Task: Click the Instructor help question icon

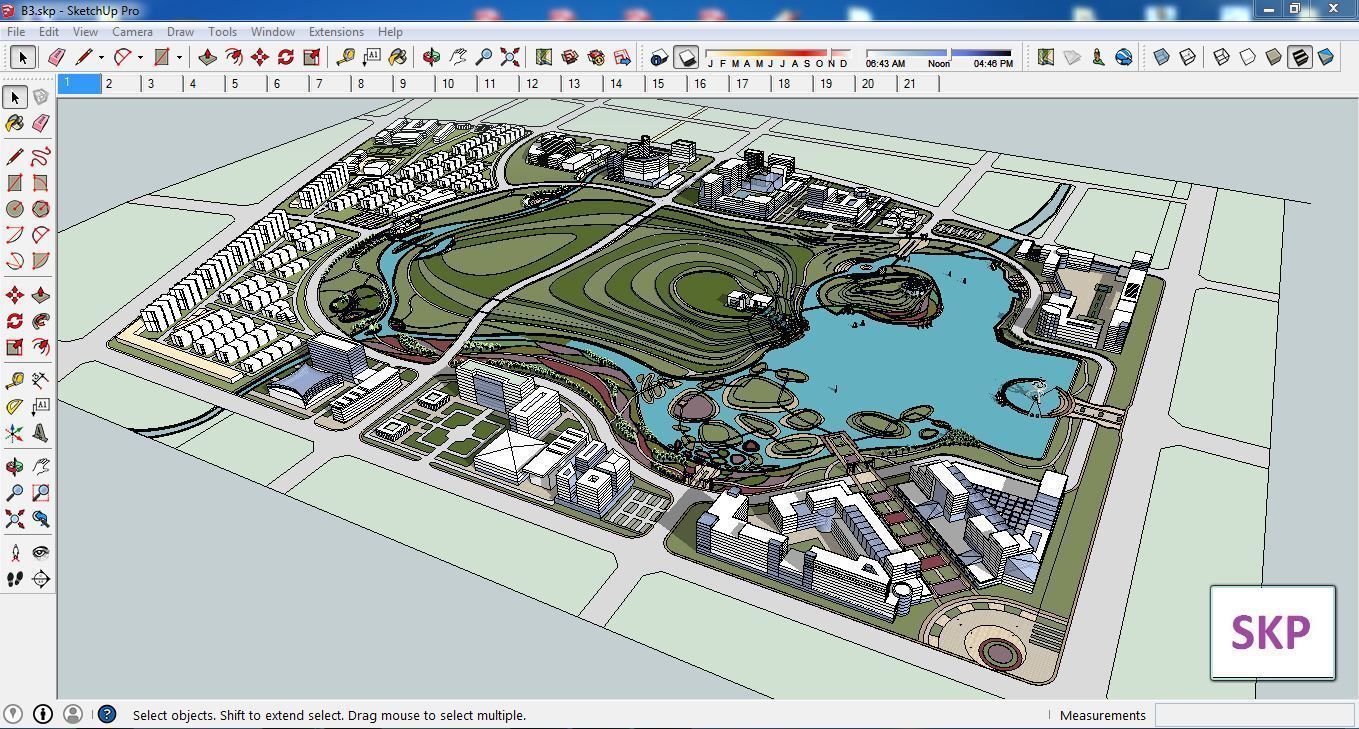Action: coord(107,714)
